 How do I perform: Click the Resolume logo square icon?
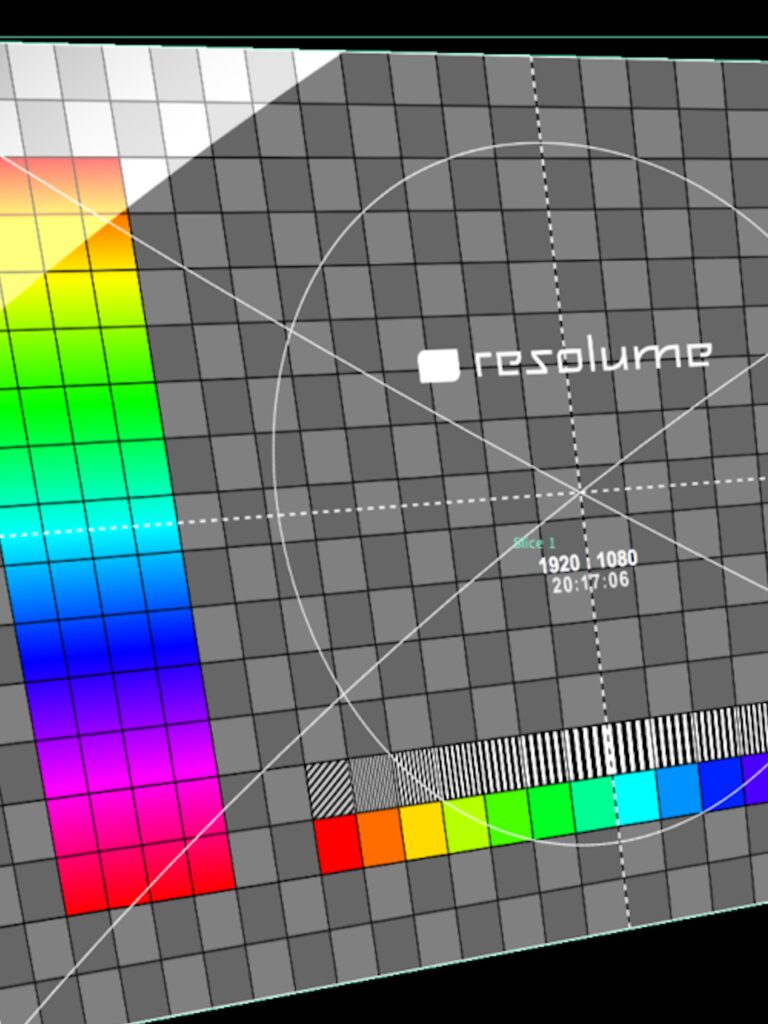tap(438, 366)
